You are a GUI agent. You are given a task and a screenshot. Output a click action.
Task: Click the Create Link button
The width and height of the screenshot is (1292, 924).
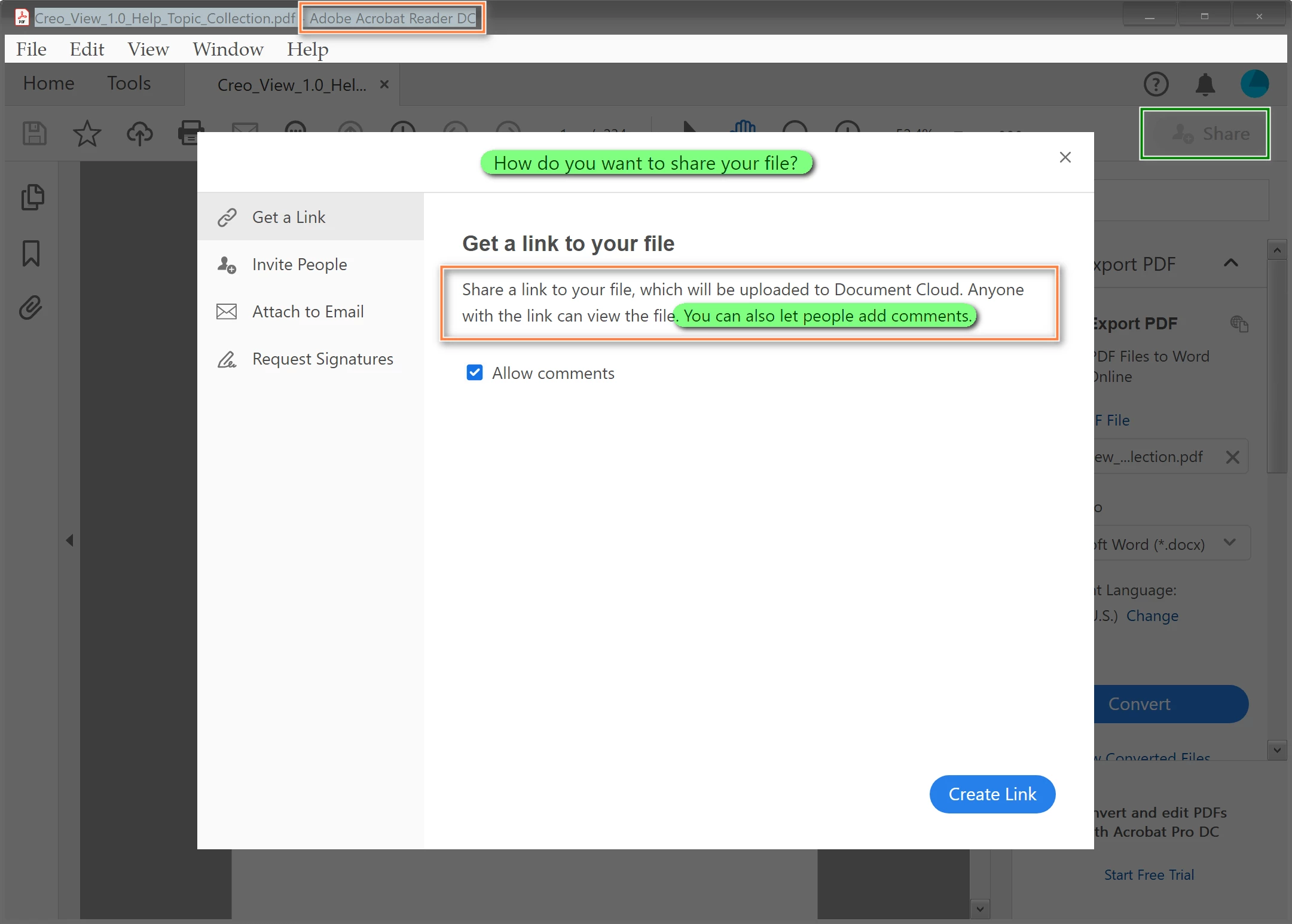(992, 794)
